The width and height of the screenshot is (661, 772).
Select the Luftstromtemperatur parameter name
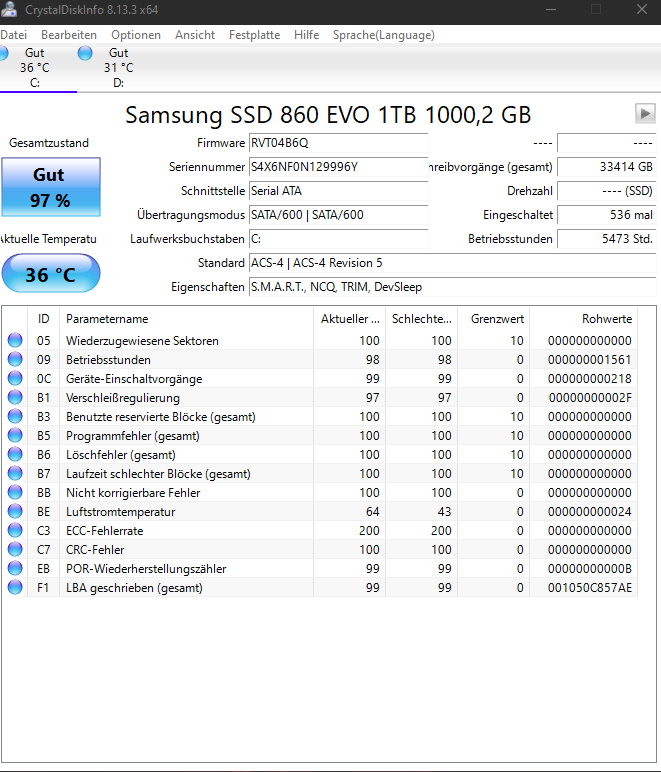[121, 512]
